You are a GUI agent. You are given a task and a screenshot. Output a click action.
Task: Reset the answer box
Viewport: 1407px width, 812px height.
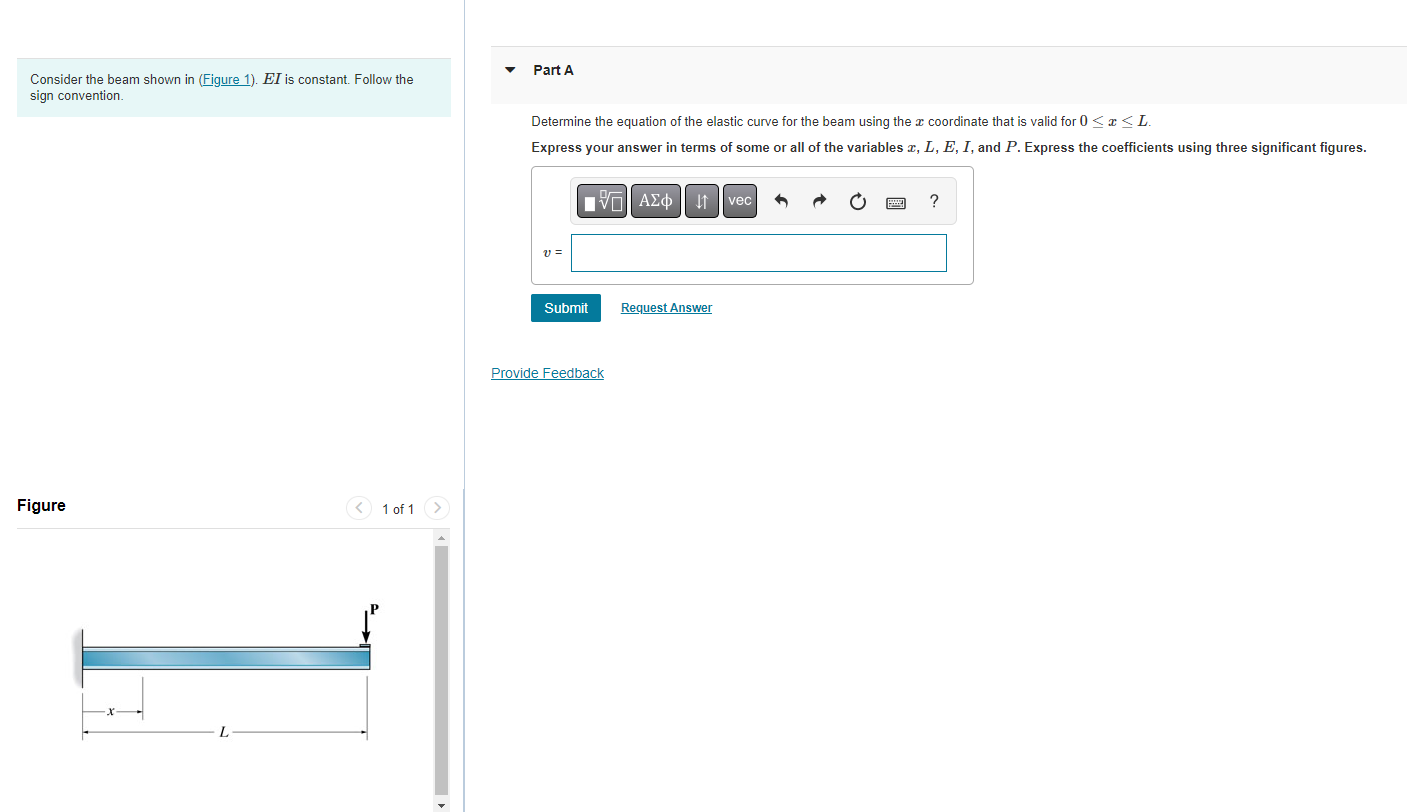click(x=857, y=202)
